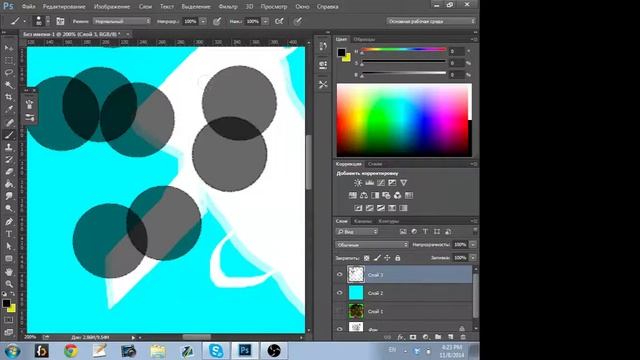Select the Слой 2 layer row
The height and width of the screenshot is (360, 640).
[x=403, y=293]
